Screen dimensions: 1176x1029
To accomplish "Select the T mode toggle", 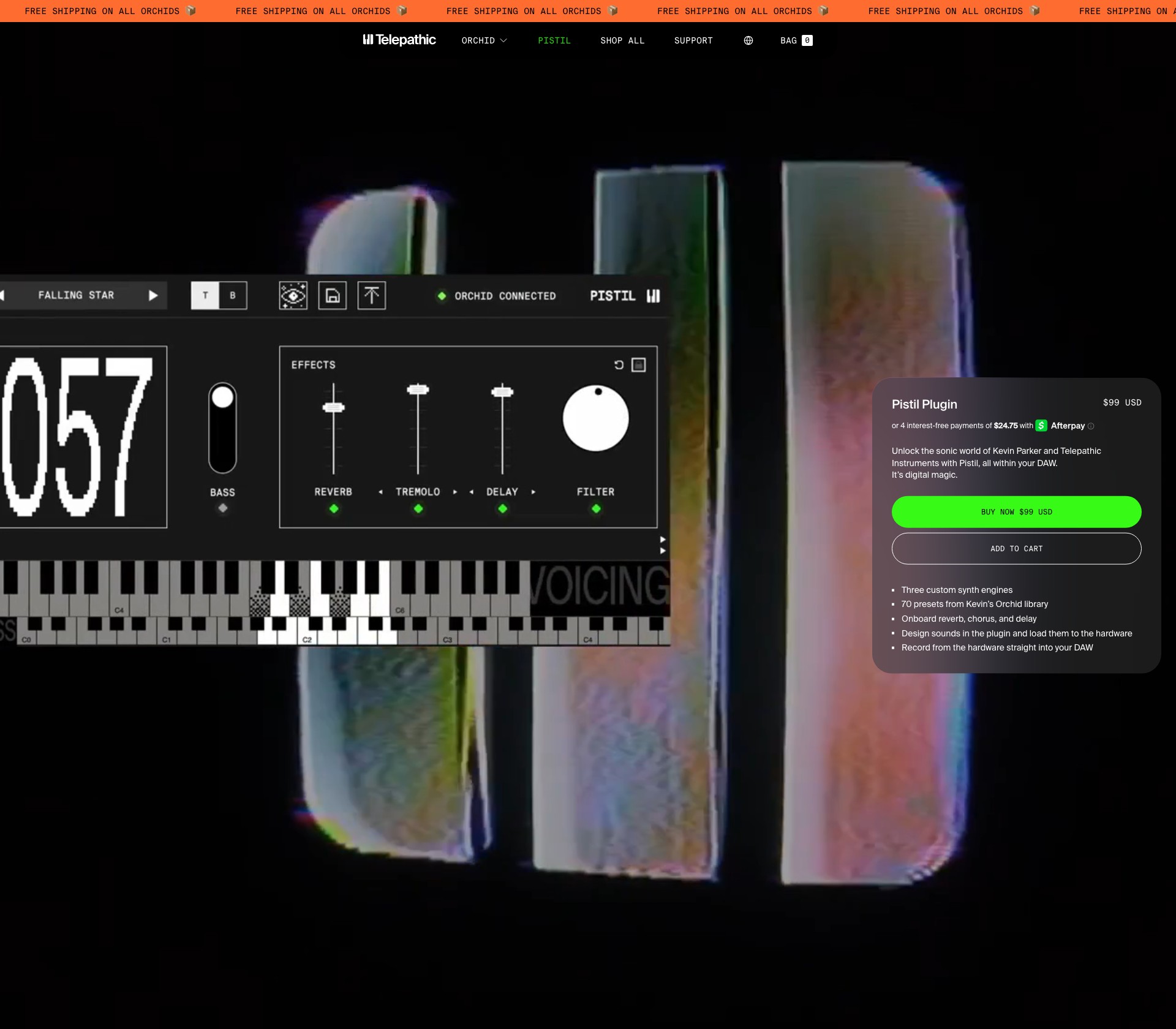I will coord(205,295).
